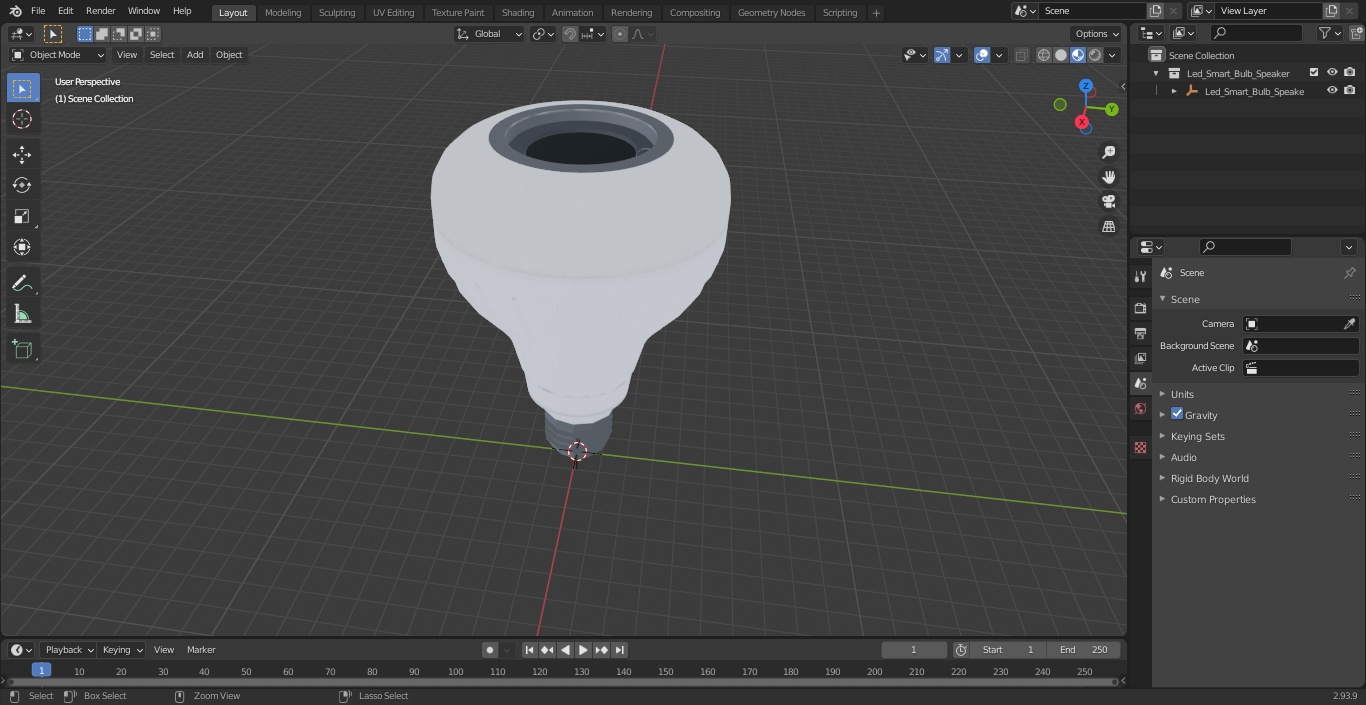Hide the Led_Smart_Bulb_Speake object with the eye
This screenshot has width=1366, height=705.
coord(1332,91)
